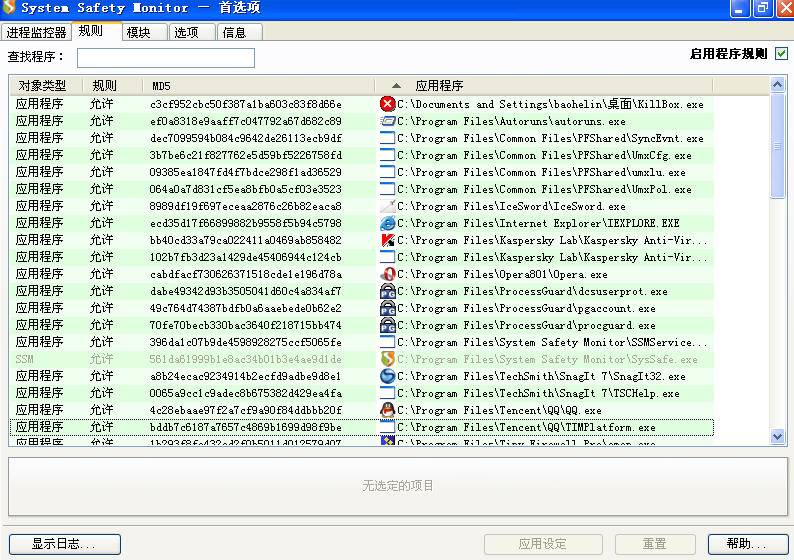This screenshot has height=560, width=794.
Task: Click the 显示日志... button
Action: tap(65, 544)
